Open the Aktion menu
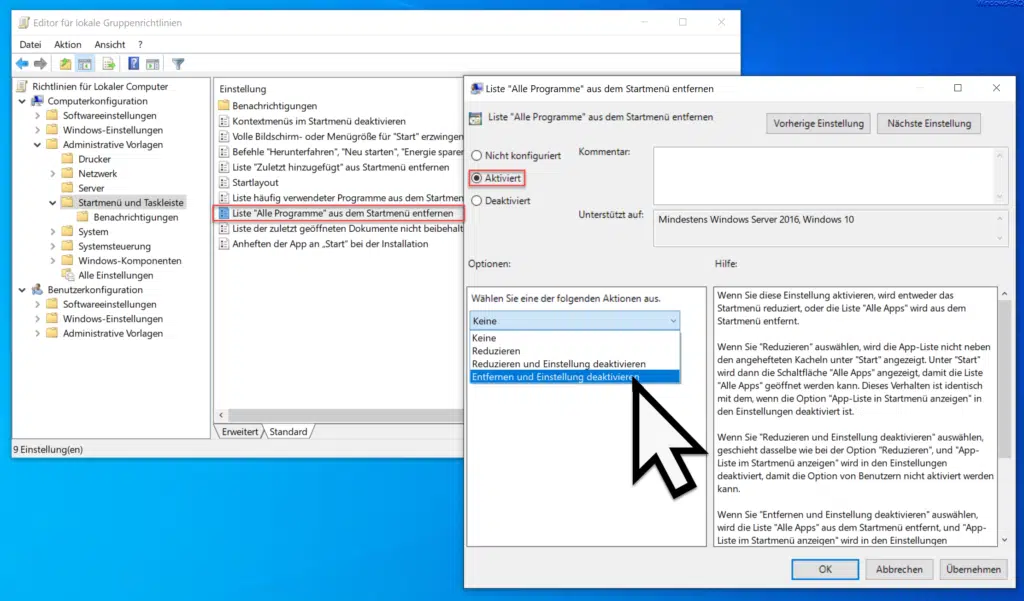This screenshot has height=601, width=1024. pos(68,45)
